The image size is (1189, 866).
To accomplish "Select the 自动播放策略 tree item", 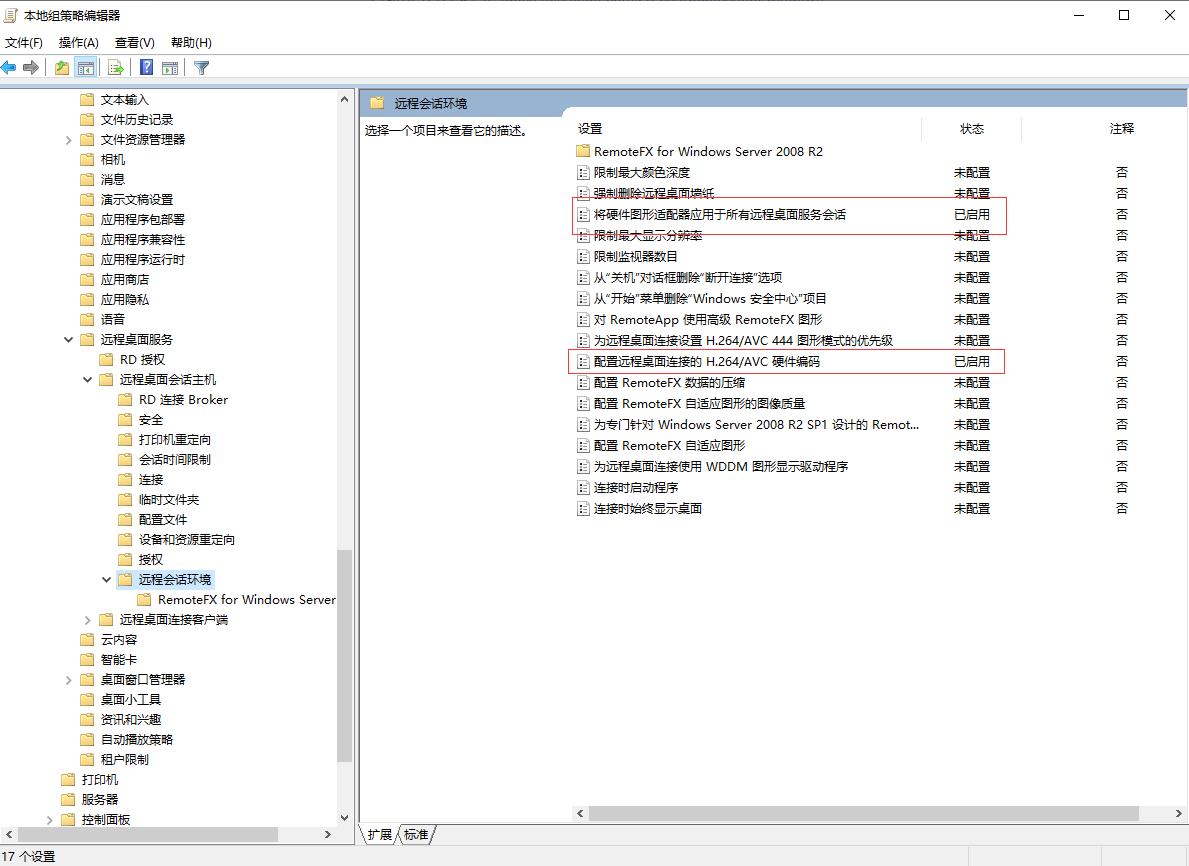I will coord(136,739).
